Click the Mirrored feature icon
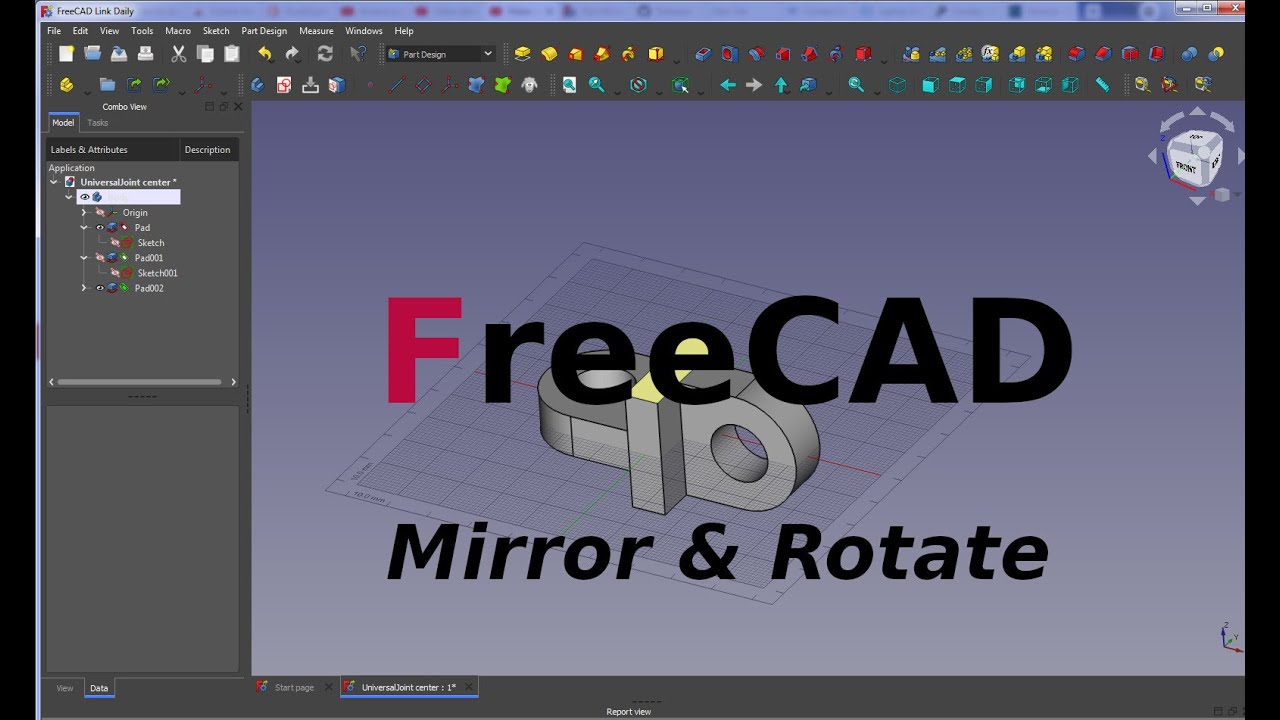The width and height of the screenshot is (1280, 720). click(x=910, y=54)
